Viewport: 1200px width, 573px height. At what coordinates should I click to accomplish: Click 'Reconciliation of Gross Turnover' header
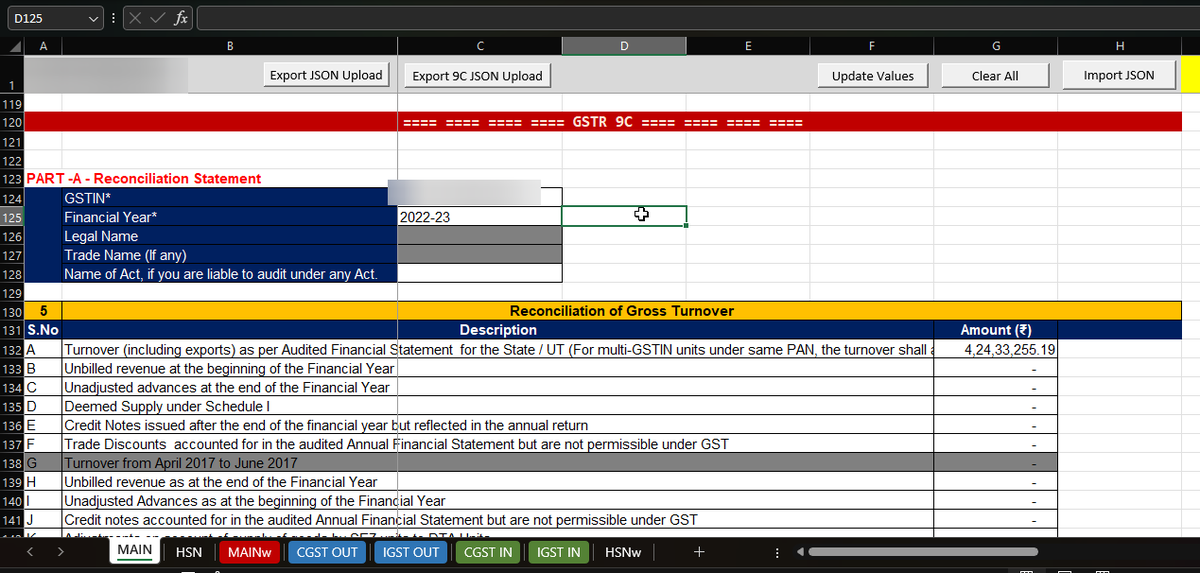(x=622, y=311)
